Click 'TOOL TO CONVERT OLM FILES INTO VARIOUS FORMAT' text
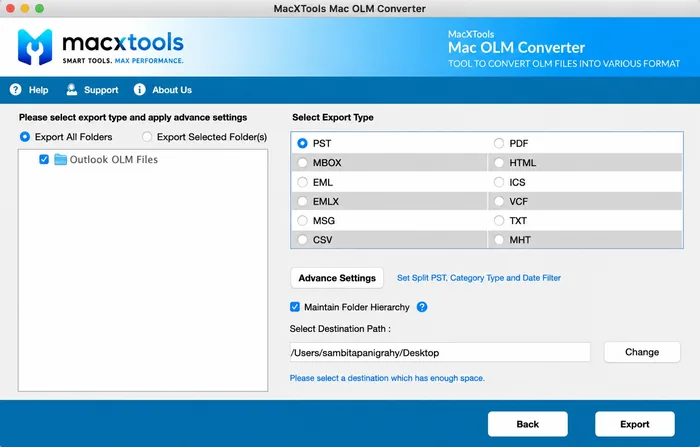700x447 pixels. (x=564, y=63)
